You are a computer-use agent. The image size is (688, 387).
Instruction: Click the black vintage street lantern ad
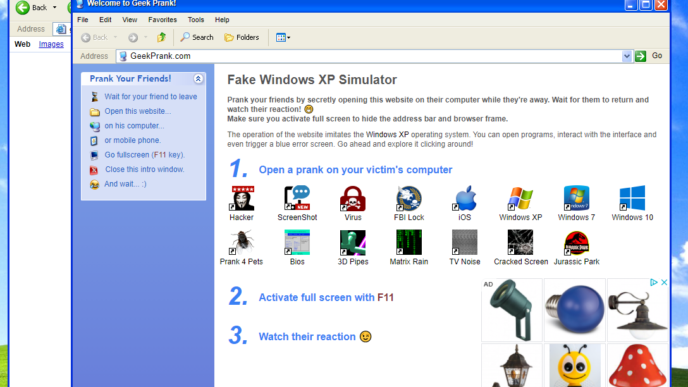[512, 365]
